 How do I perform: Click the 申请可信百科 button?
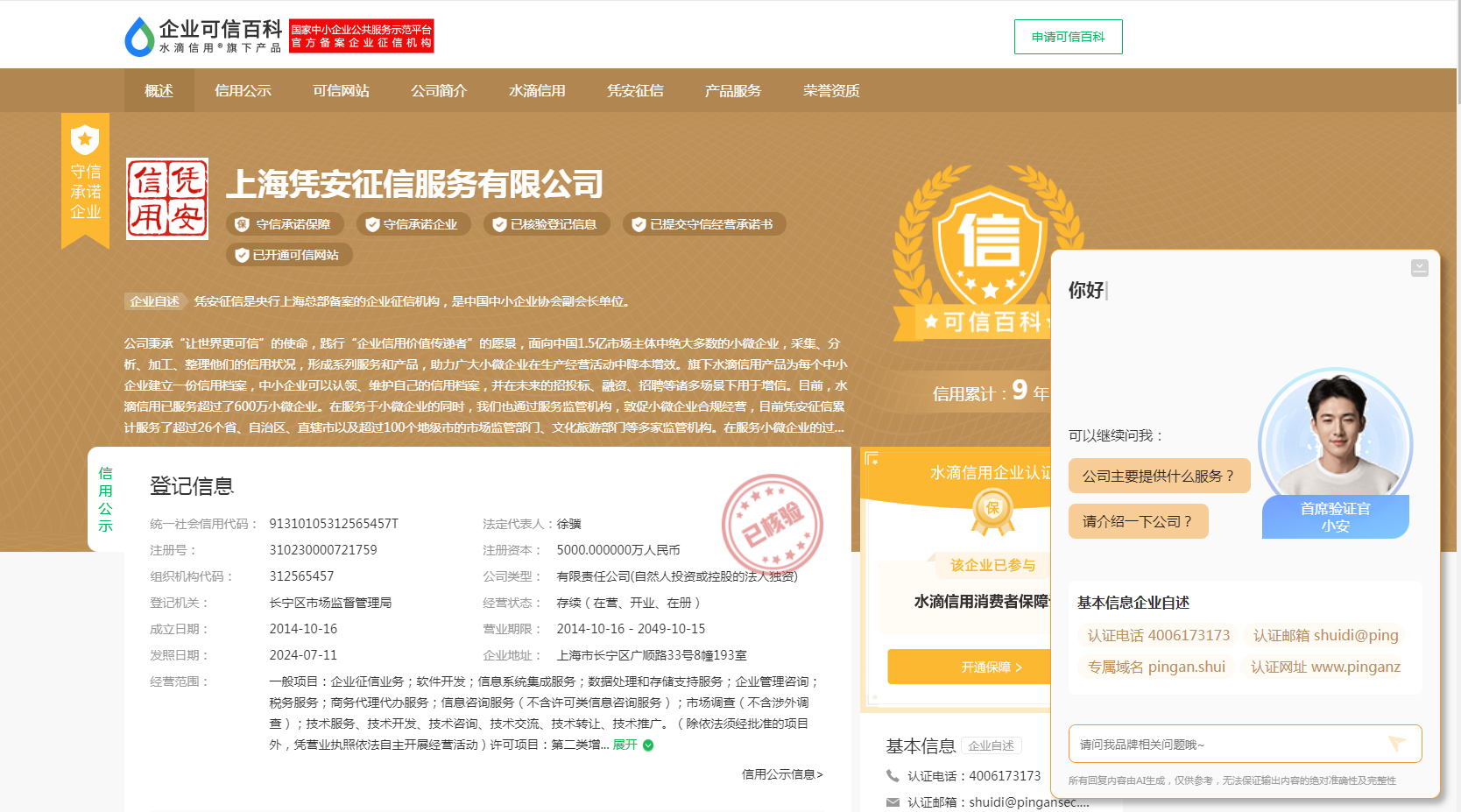1068,37
